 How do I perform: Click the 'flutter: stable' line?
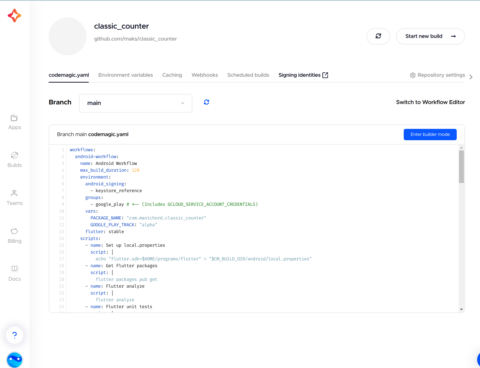104,231
